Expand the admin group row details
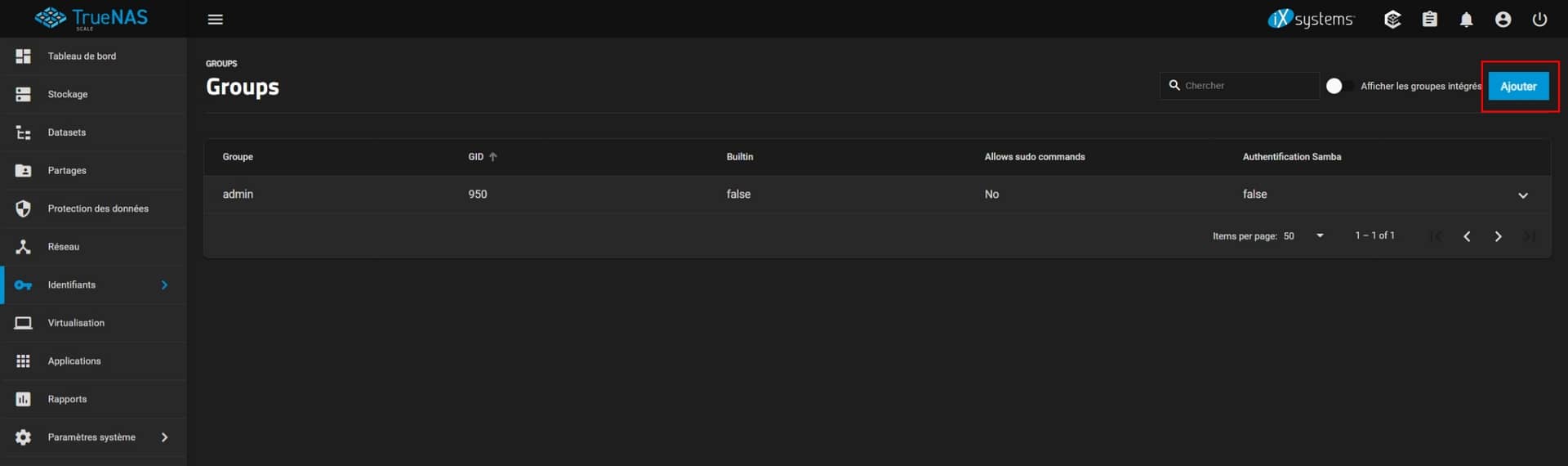The image size is (1568, 466). pos(1522,195)
